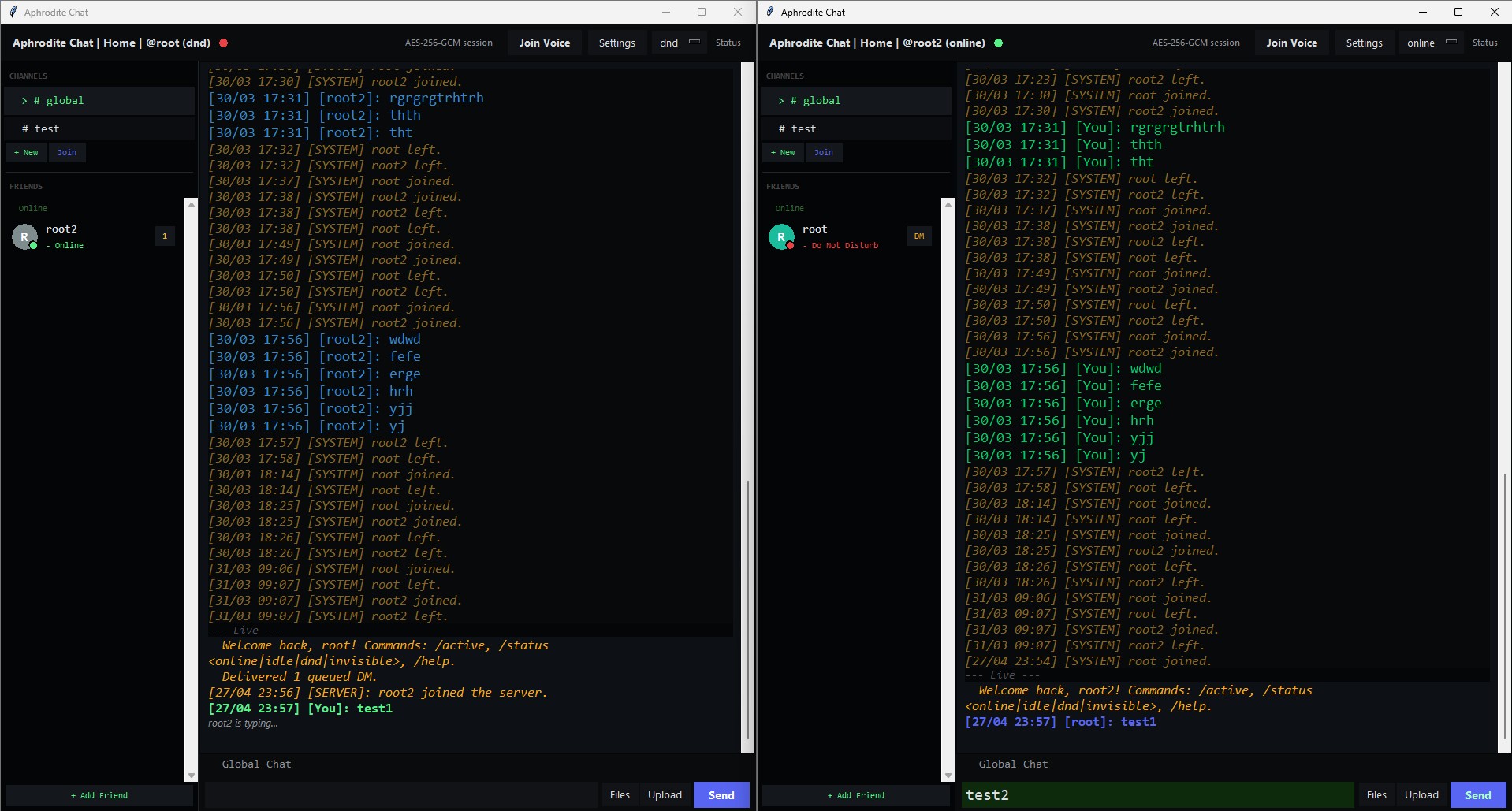The height and width of the screenshot is (811, 1512).
Task: Click right friends list scroll-down arrow
Action: [948, 776]
